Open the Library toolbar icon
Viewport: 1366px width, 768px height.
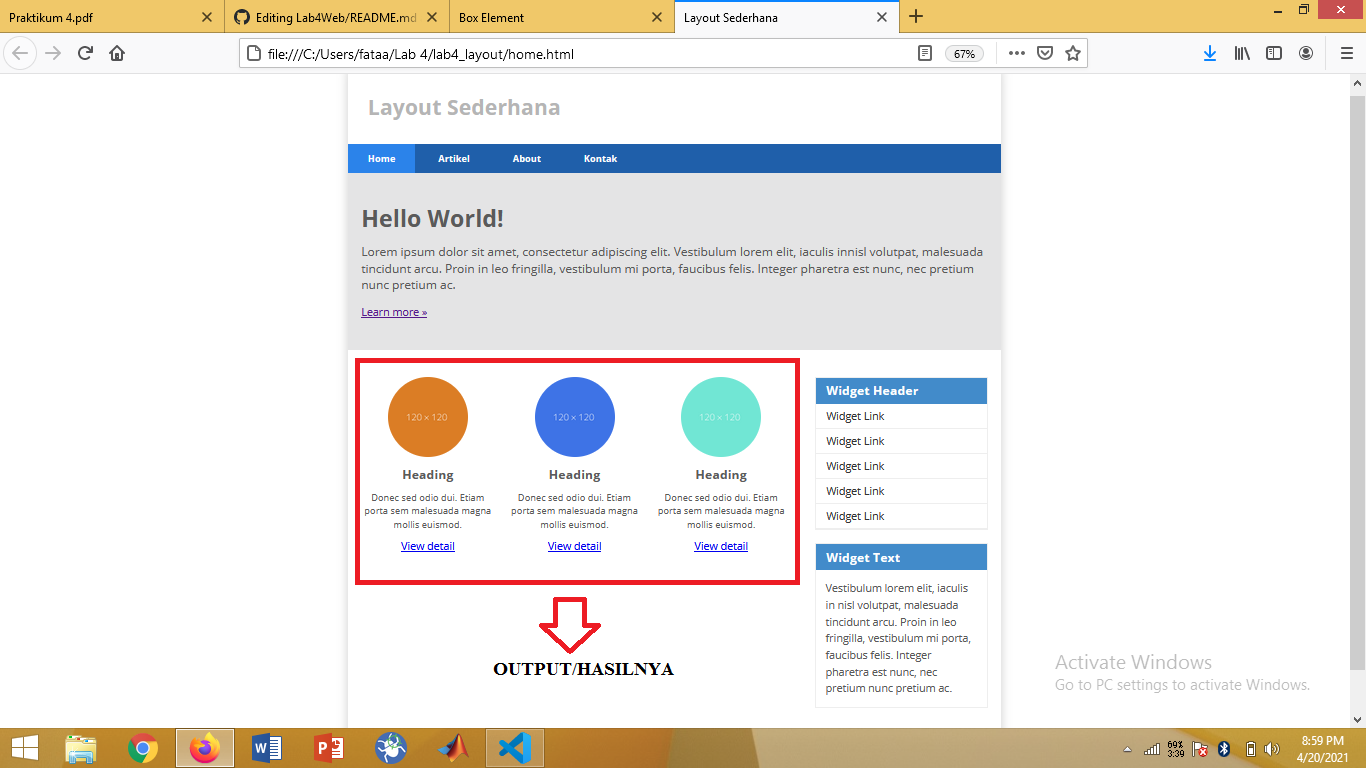pos(1242,53)
